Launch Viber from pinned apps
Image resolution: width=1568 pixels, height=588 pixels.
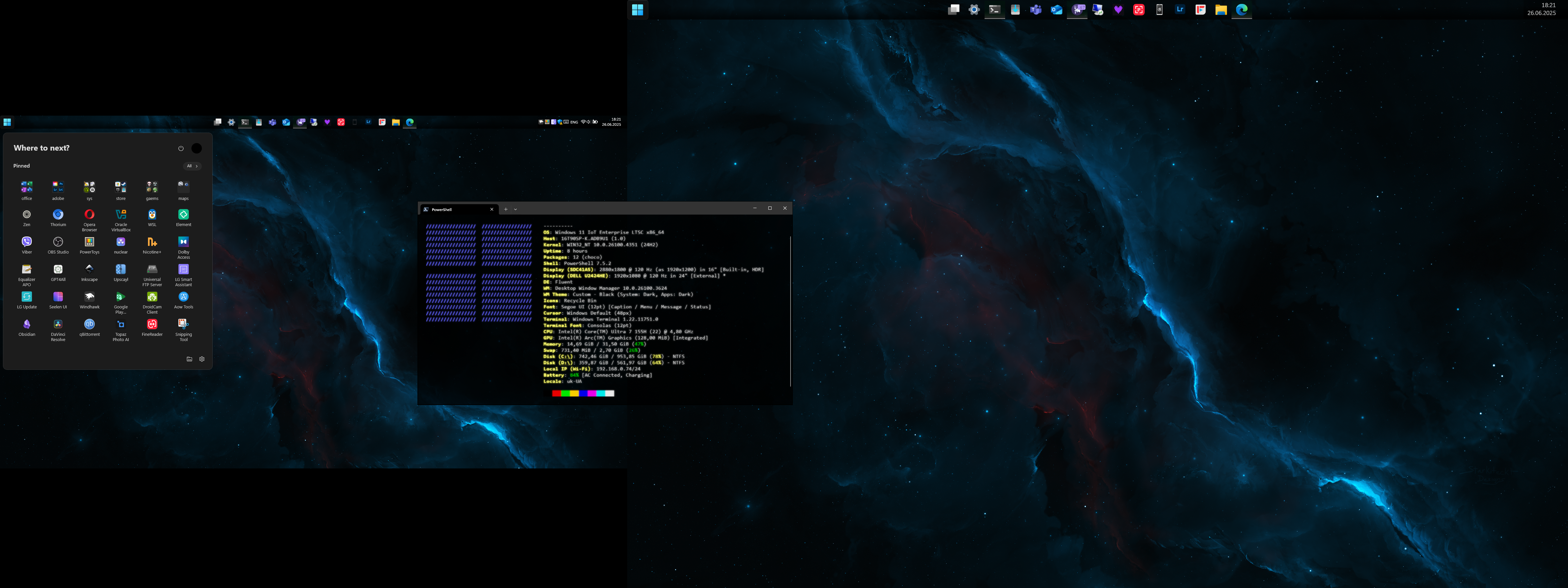[27, 242]
